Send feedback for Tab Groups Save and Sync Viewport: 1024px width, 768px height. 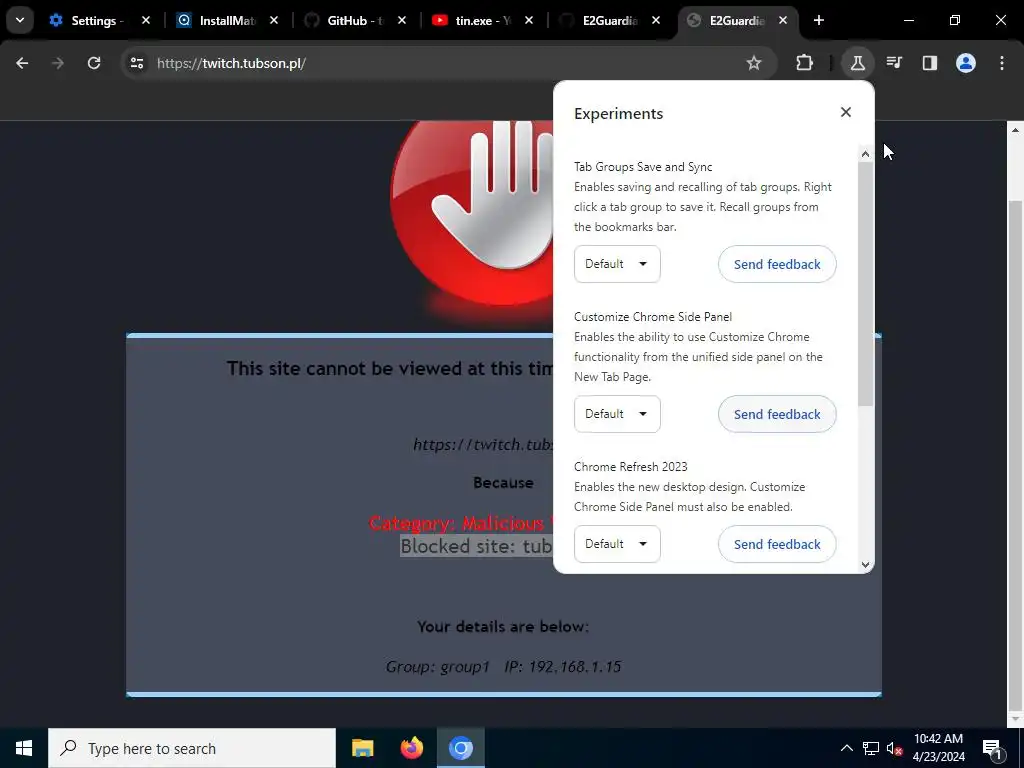coord(777,264)
